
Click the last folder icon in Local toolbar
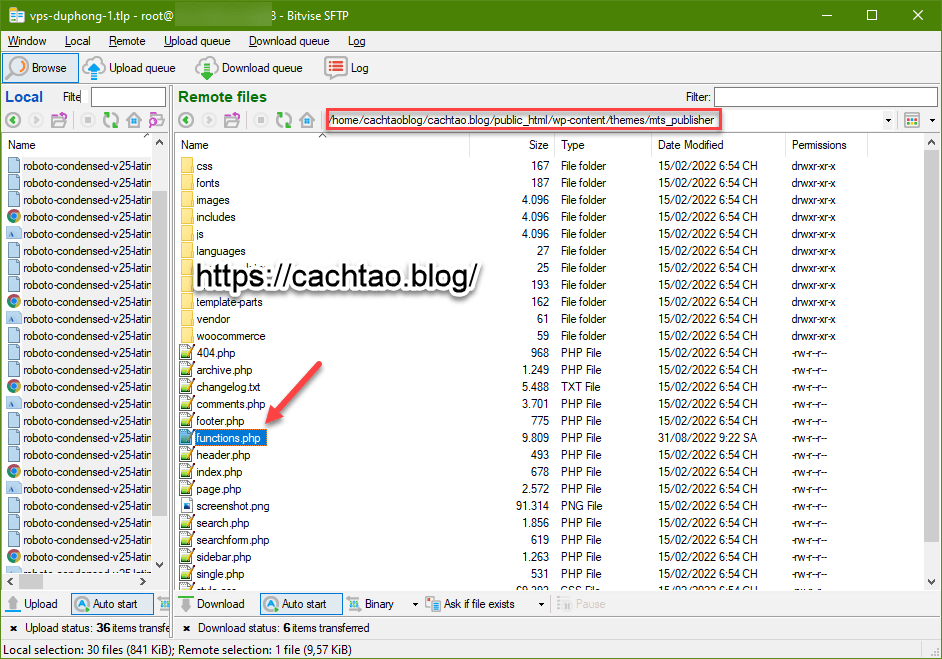[x=157, y=120]
